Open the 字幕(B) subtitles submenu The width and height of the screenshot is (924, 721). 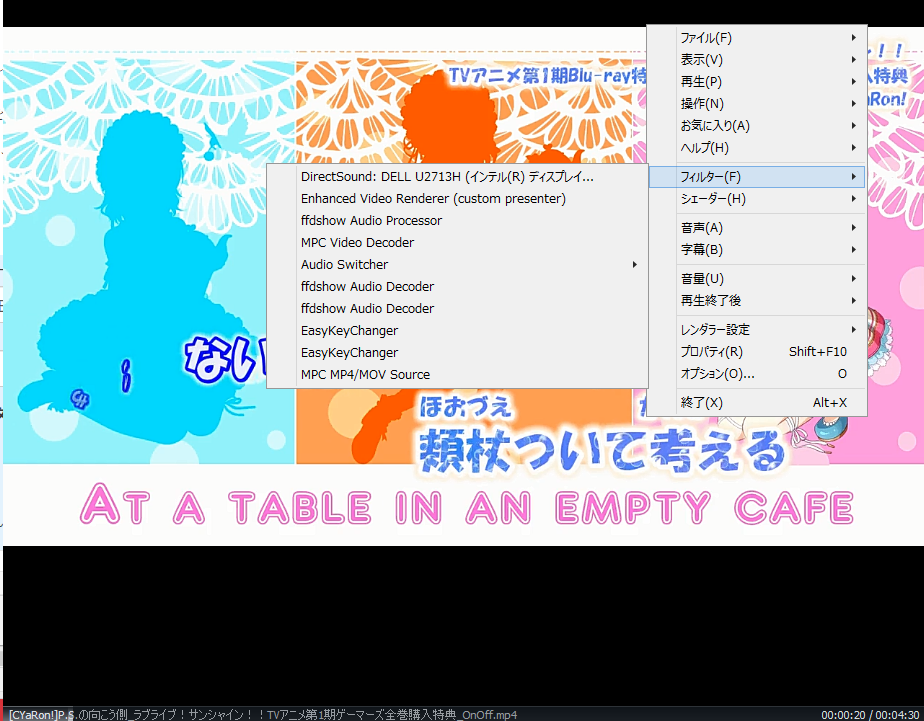click(x=757, y=250)
